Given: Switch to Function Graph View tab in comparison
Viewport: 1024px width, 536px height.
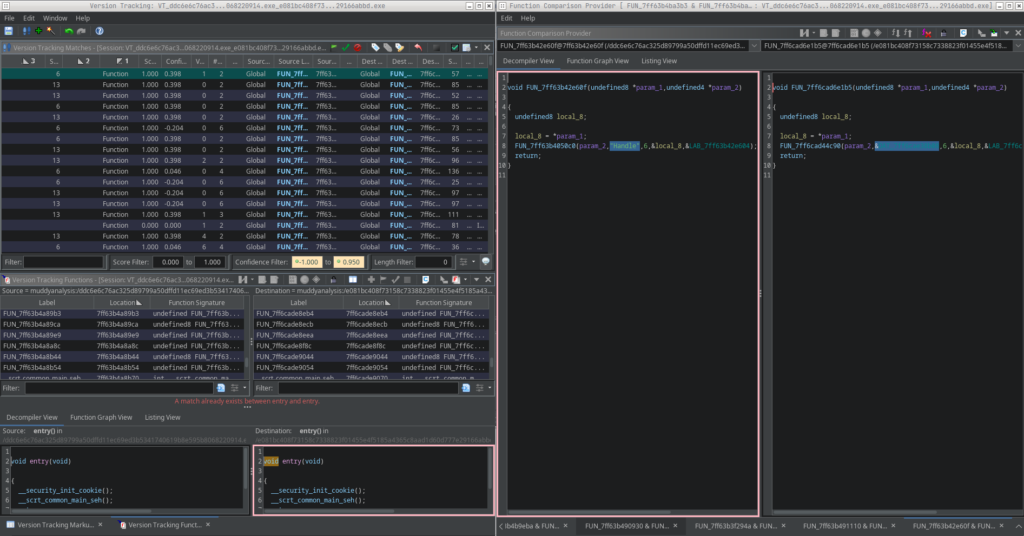Looking at the screenshot, I should 597,61.
